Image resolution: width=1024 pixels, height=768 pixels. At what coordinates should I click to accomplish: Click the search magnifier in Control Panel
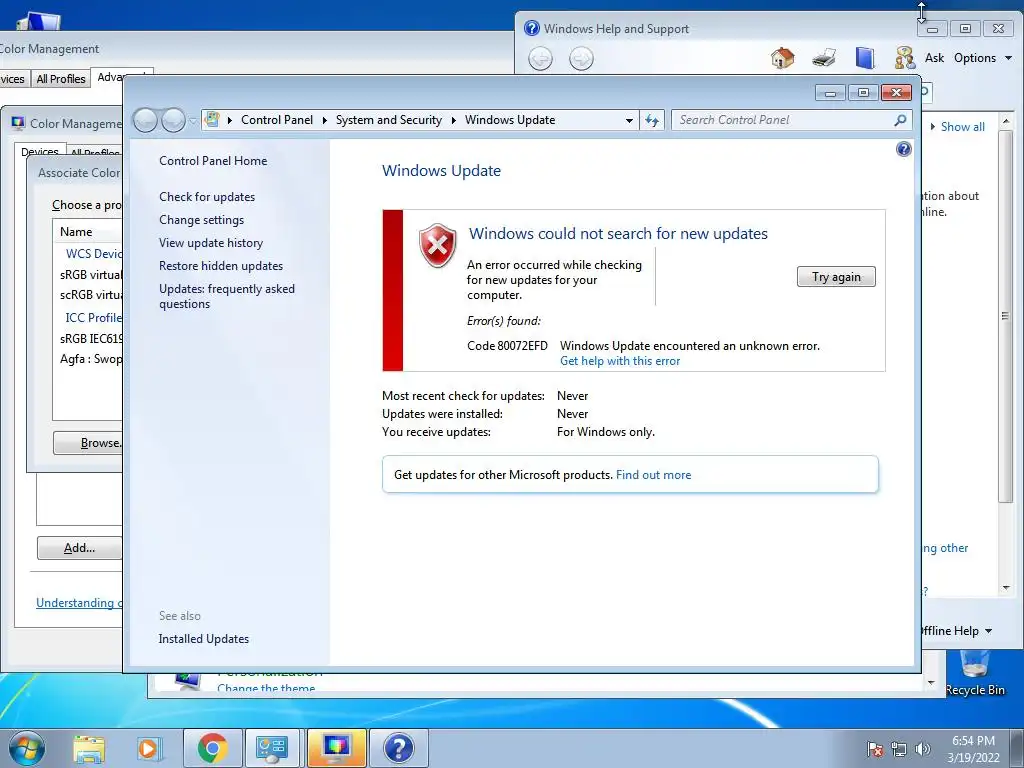pyautogui.click(x=900, y=120)
